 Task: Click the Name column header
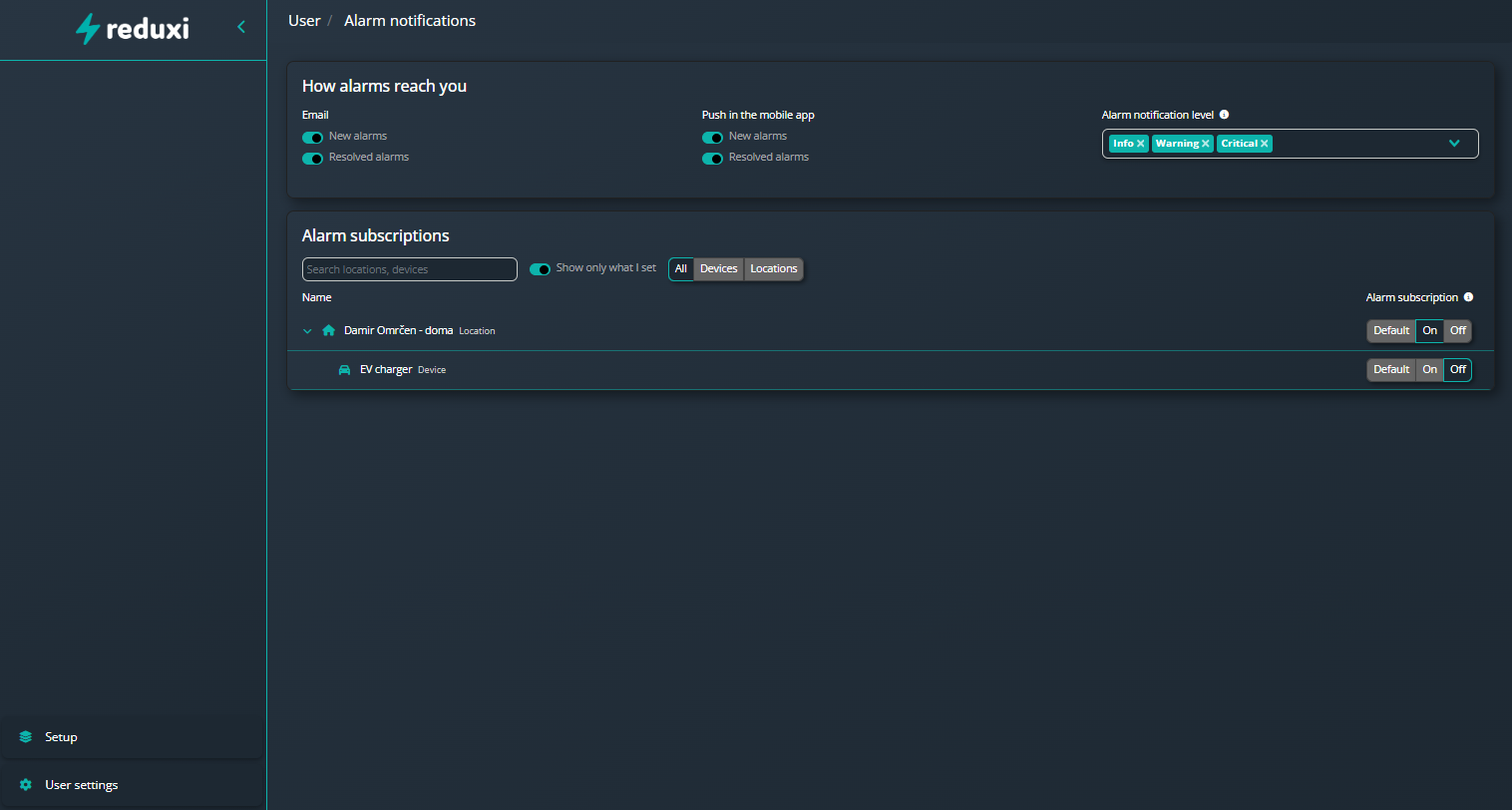click(x=317, y=297)
